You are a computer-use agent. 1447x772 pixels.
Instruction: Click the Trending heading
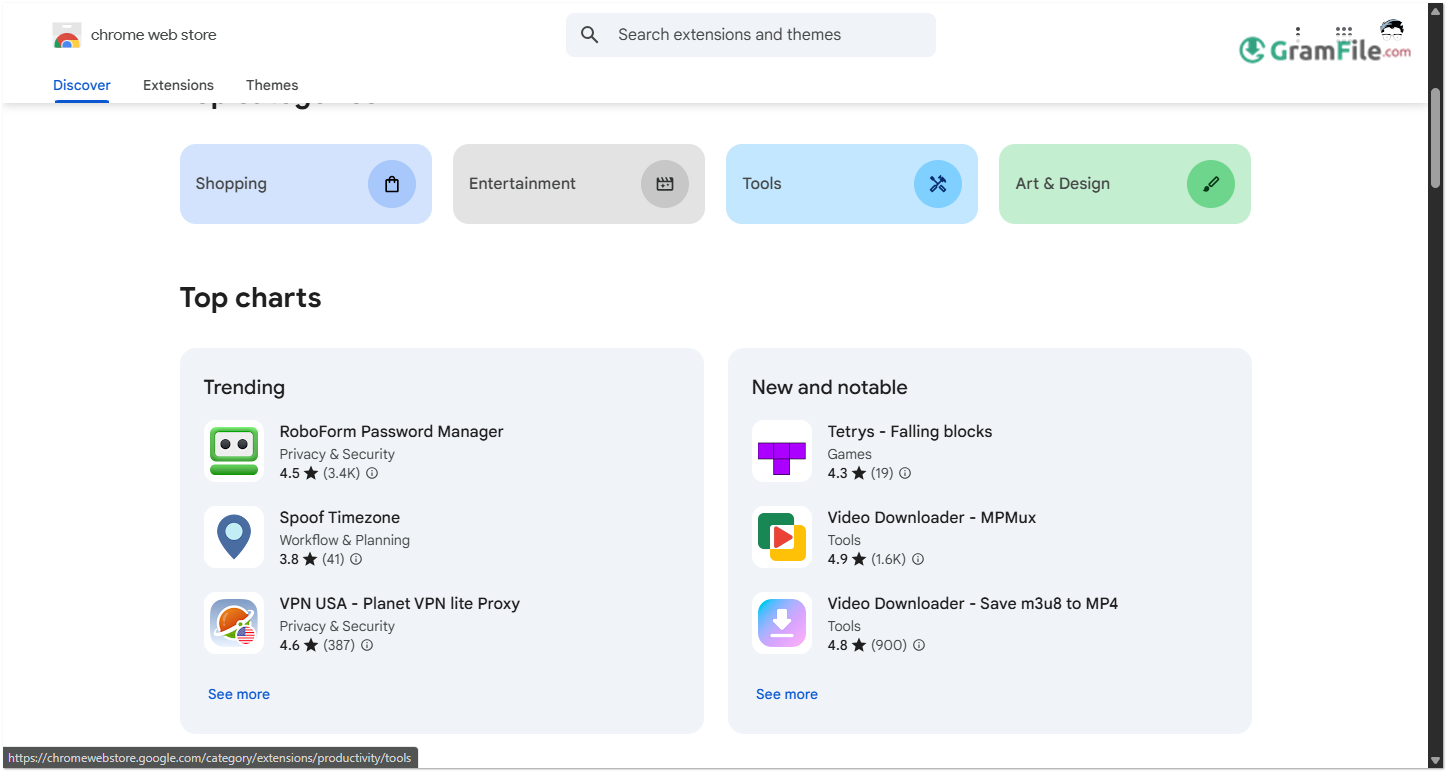click(x=244, y=388)
